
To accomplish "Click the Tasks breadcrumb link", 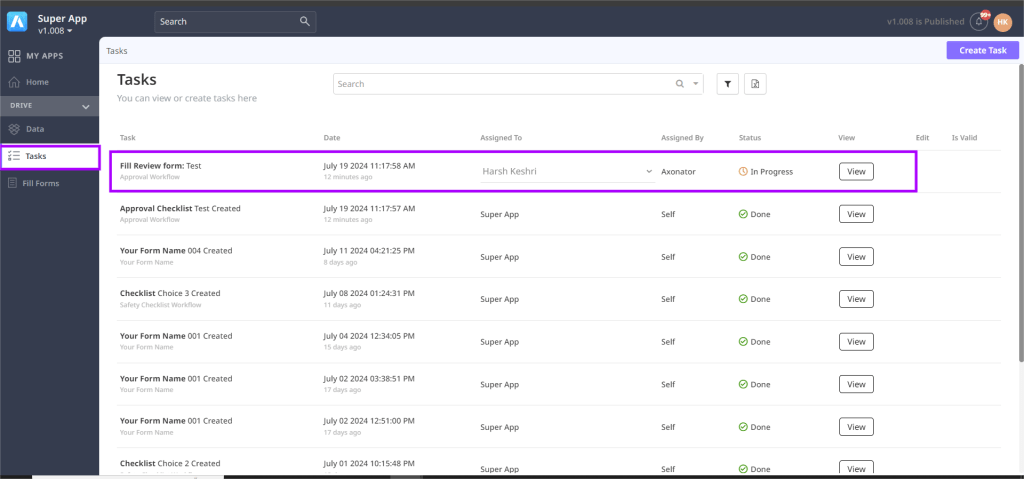I will click(117, 50).
